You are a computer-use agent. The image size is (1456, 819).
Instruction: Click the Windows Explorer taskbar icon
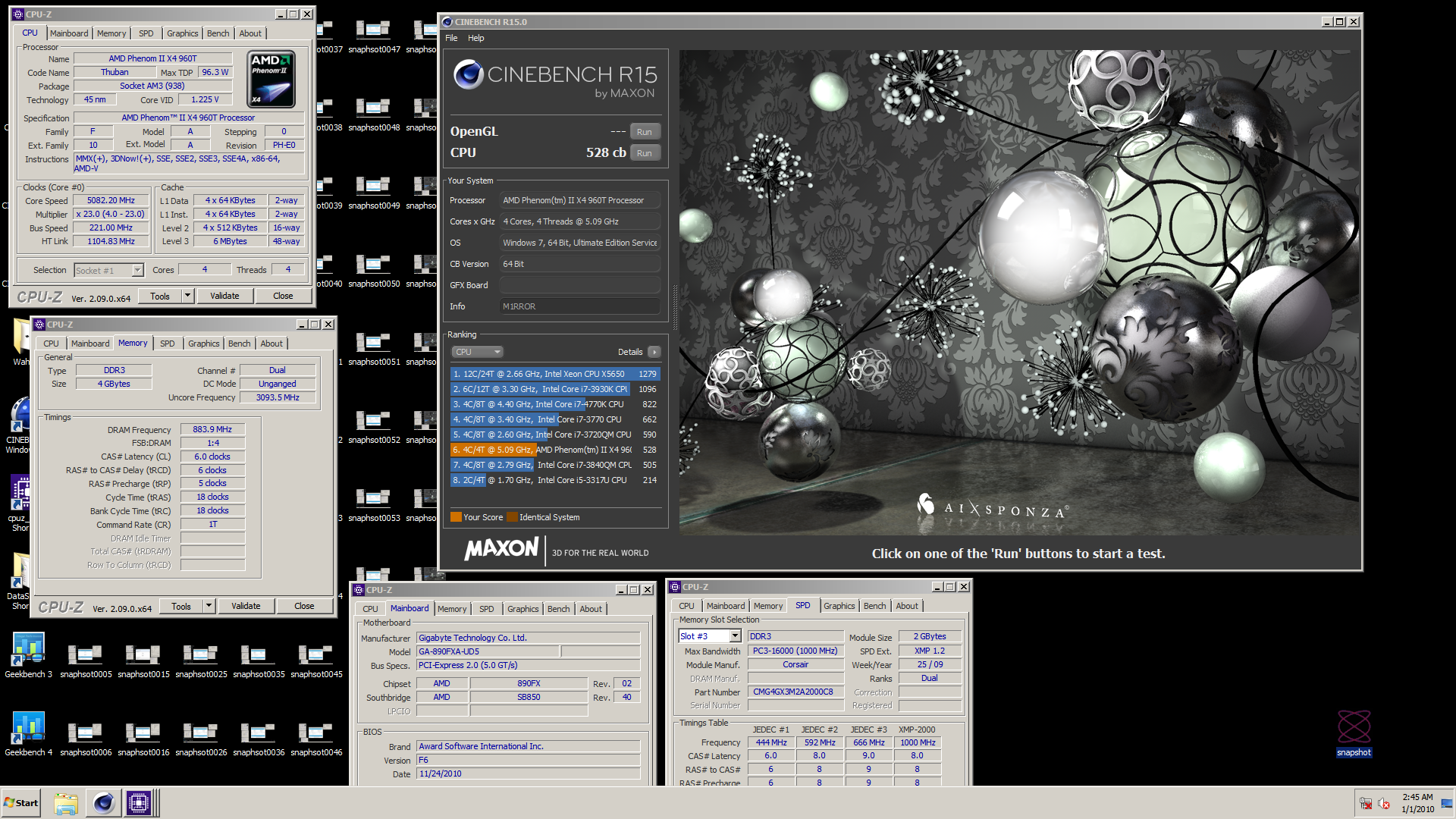coord(66,803)
